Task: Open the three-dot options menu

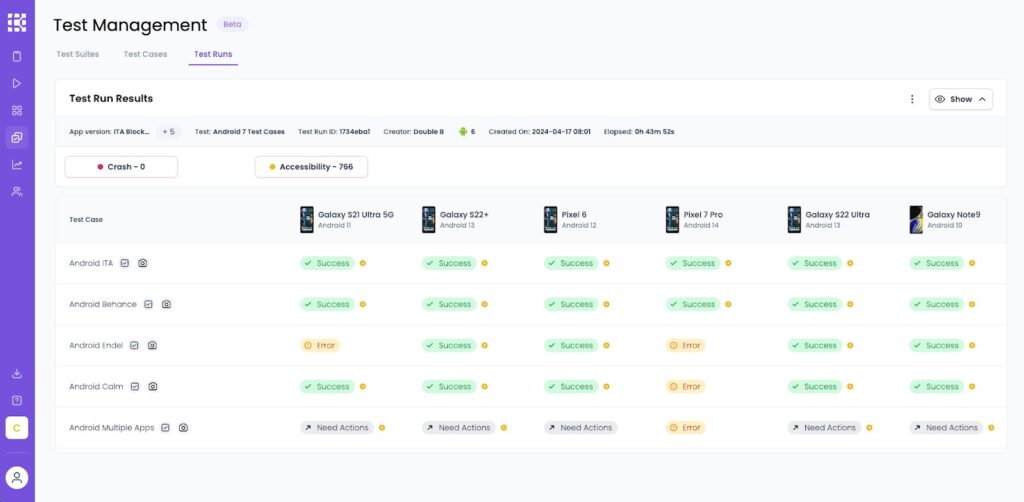Action: 912,99
